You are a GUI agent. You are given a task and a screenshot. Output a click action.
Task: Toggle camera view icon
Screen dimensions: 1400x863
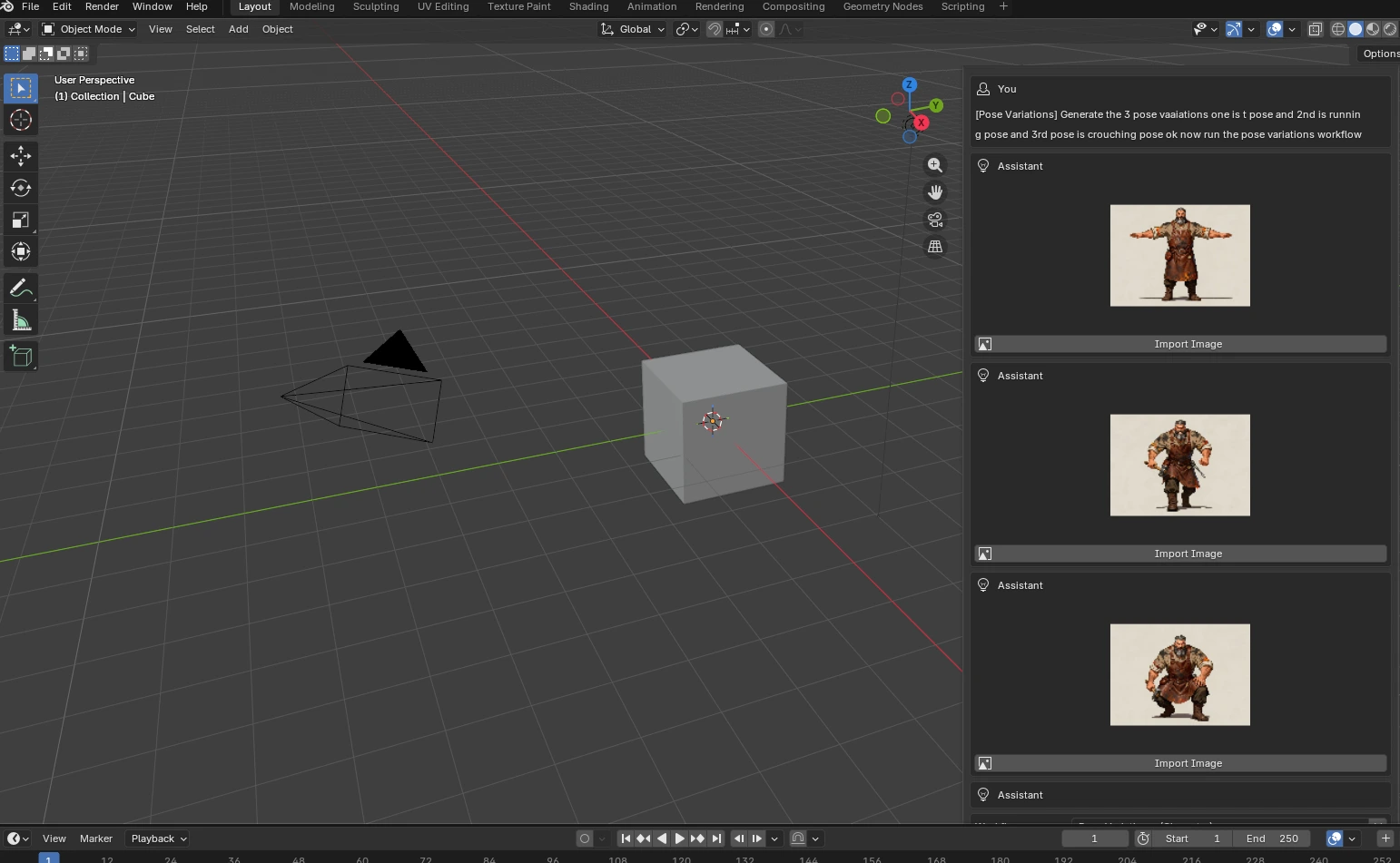point(935,220)
